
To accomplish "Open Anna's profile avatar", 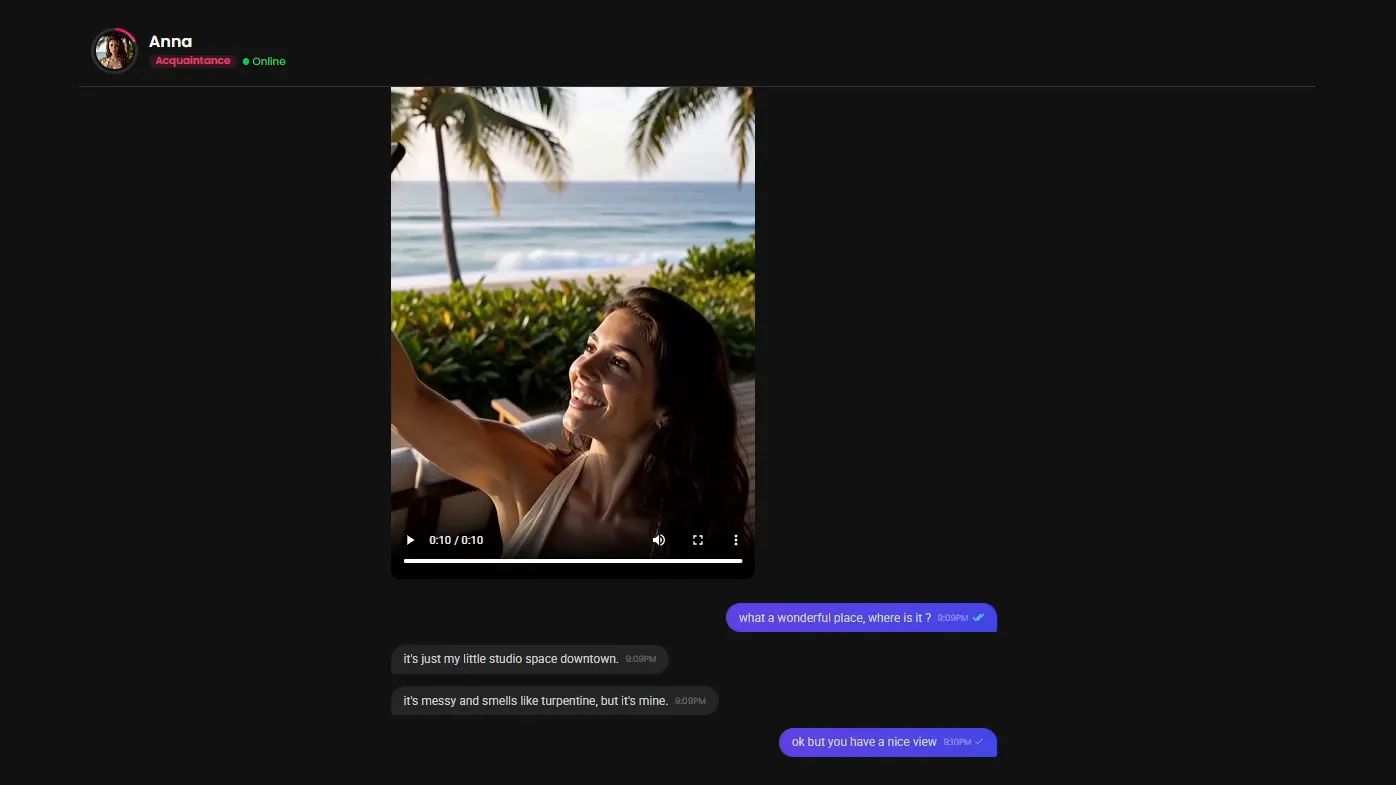I will click(114, 50).
